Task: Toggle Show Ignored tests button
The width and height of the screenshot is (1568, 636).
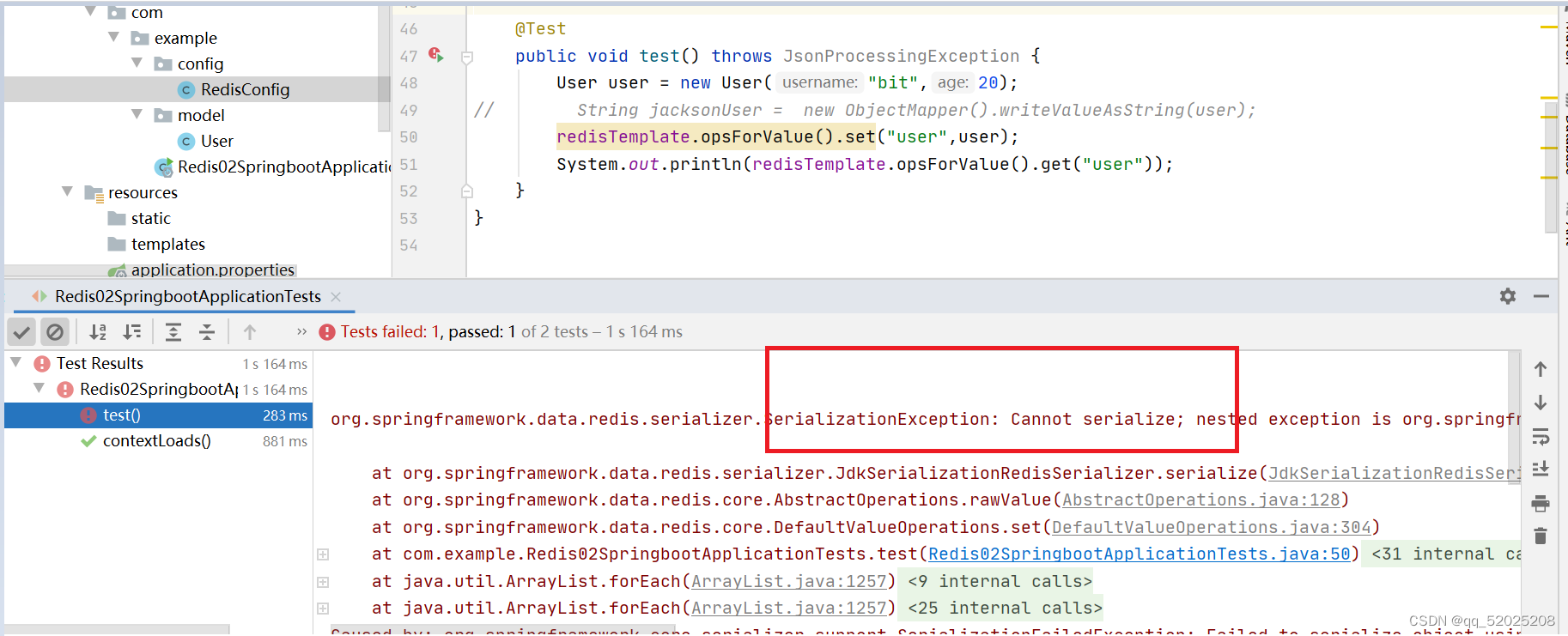Action: coord(55,332)
